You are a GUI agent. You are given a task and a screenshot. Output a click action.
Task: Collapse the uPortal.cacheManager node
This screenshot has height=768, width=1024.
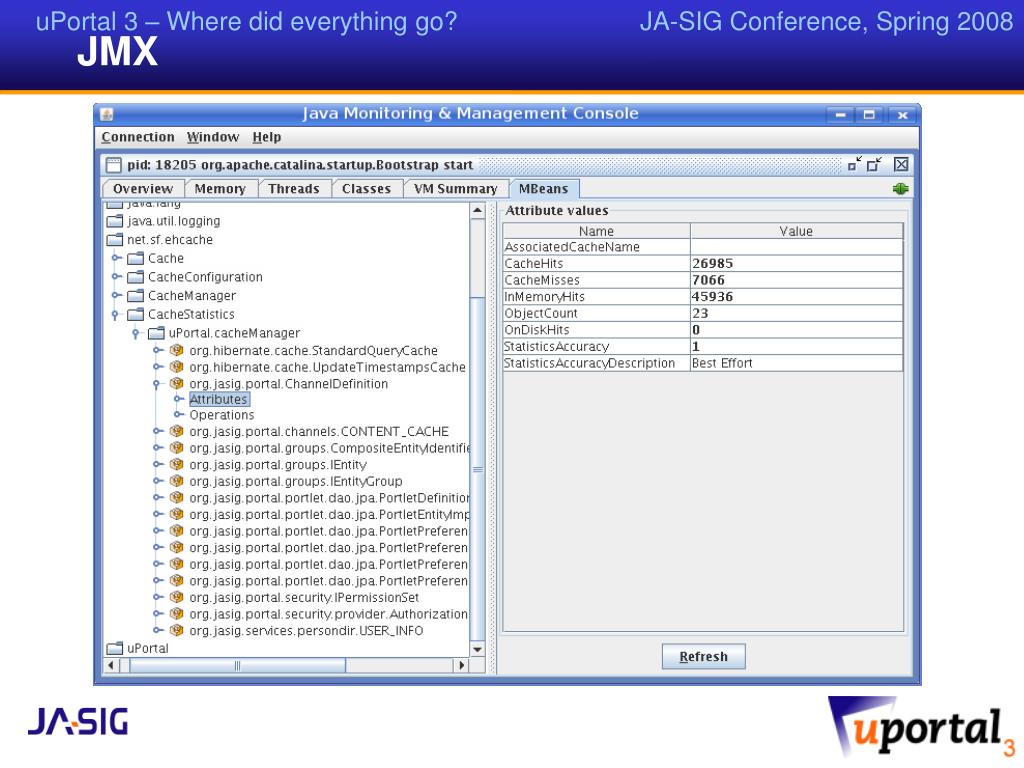136,334
